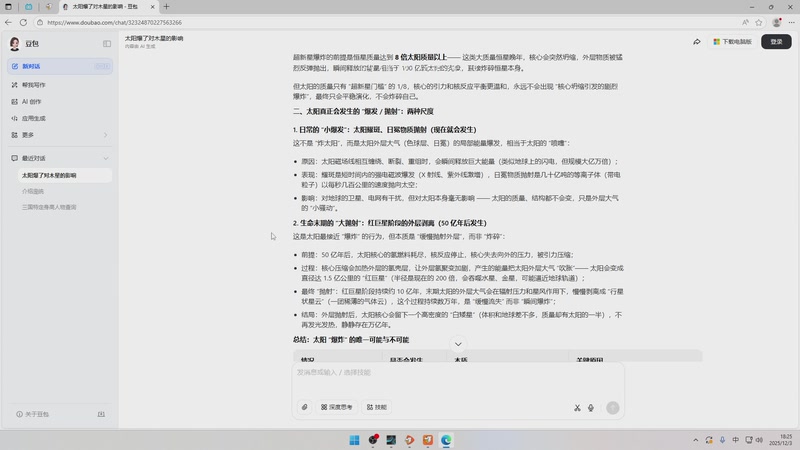Collapse the 最近对话 section chevron

(x=106, y=159)
